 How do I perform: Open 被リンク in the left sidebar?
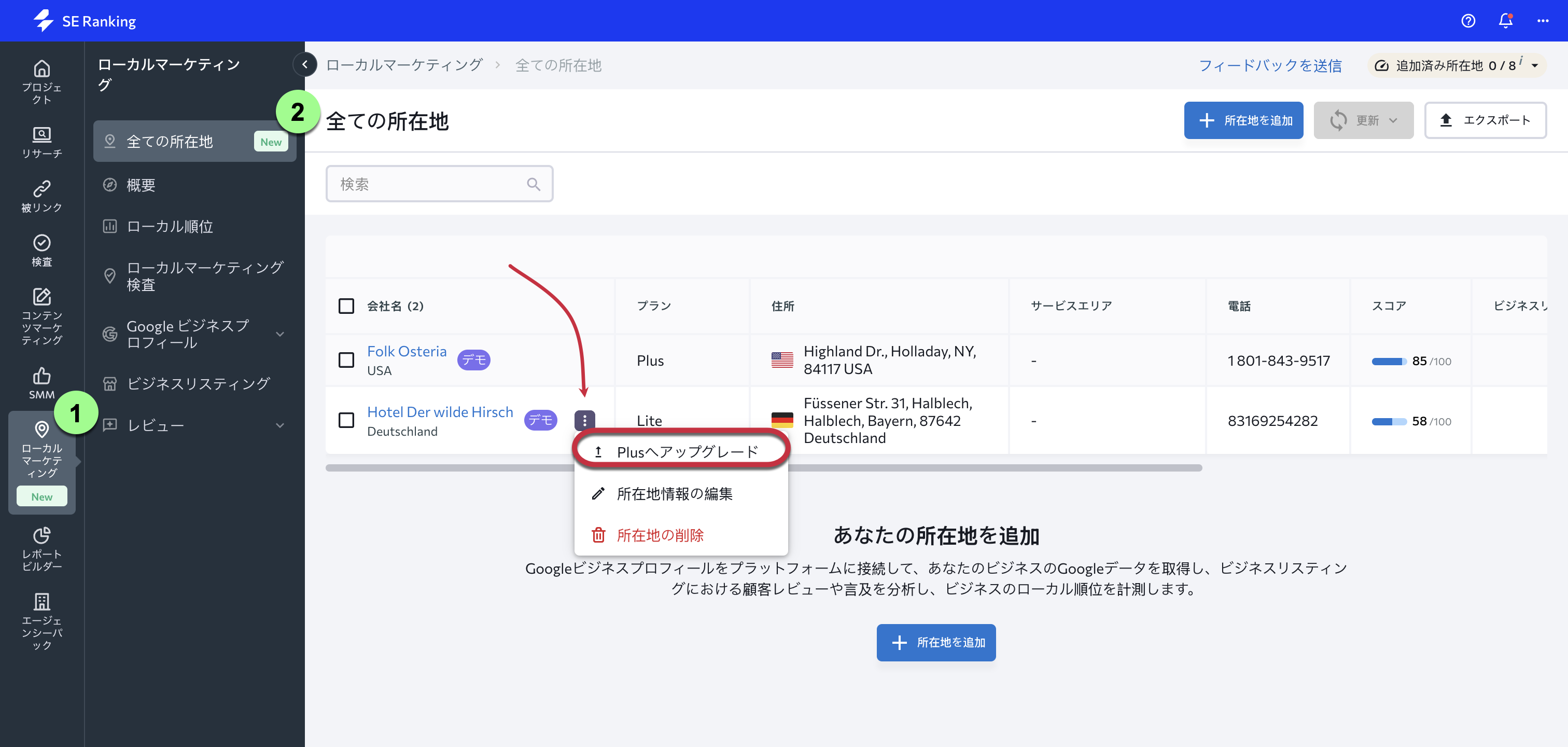[41, 196]
